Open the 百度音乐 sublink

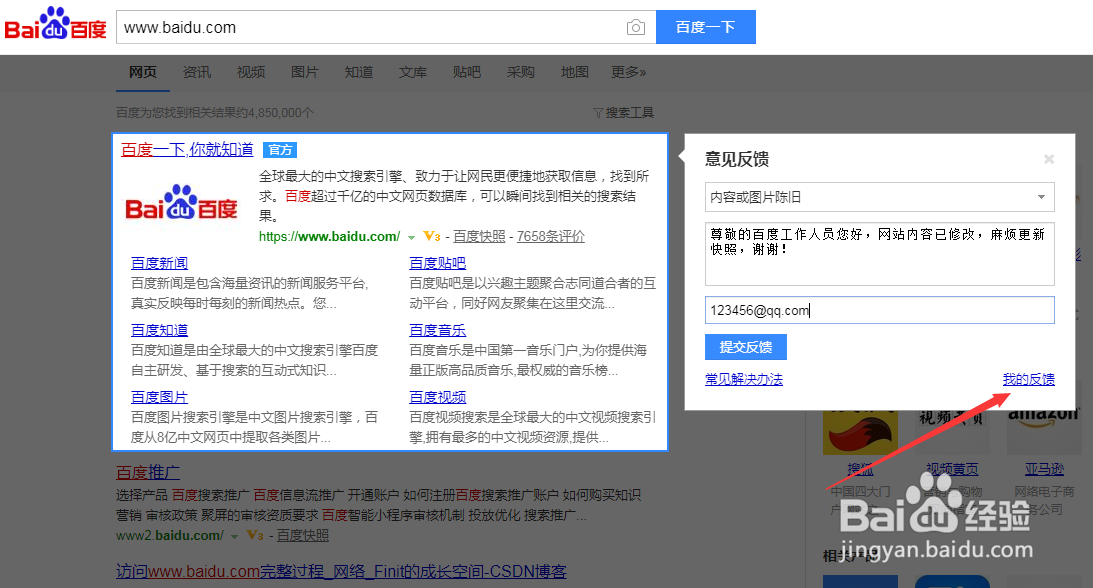click(x=437, y=330)
